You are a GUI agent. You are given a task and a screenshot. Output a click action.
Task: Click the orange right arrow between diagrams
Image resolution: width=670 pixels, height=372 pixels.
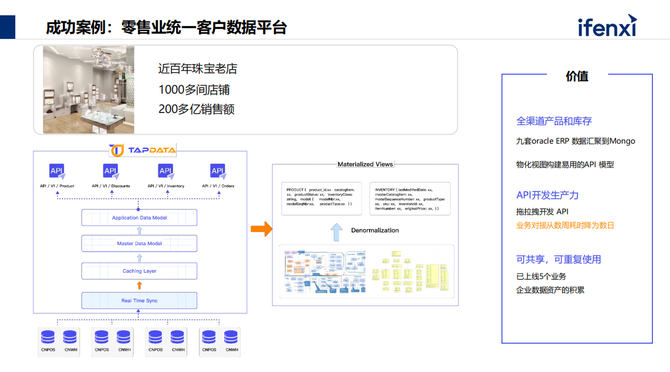click(x=262, y=229)
